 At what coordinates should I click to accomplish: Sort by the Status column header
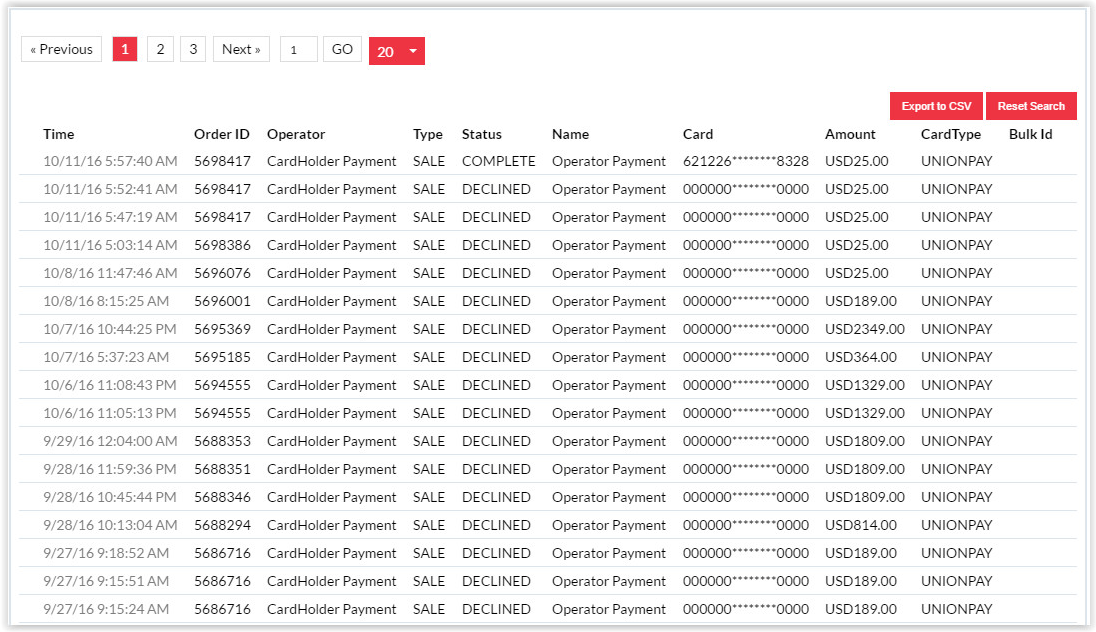click(482, 134)
